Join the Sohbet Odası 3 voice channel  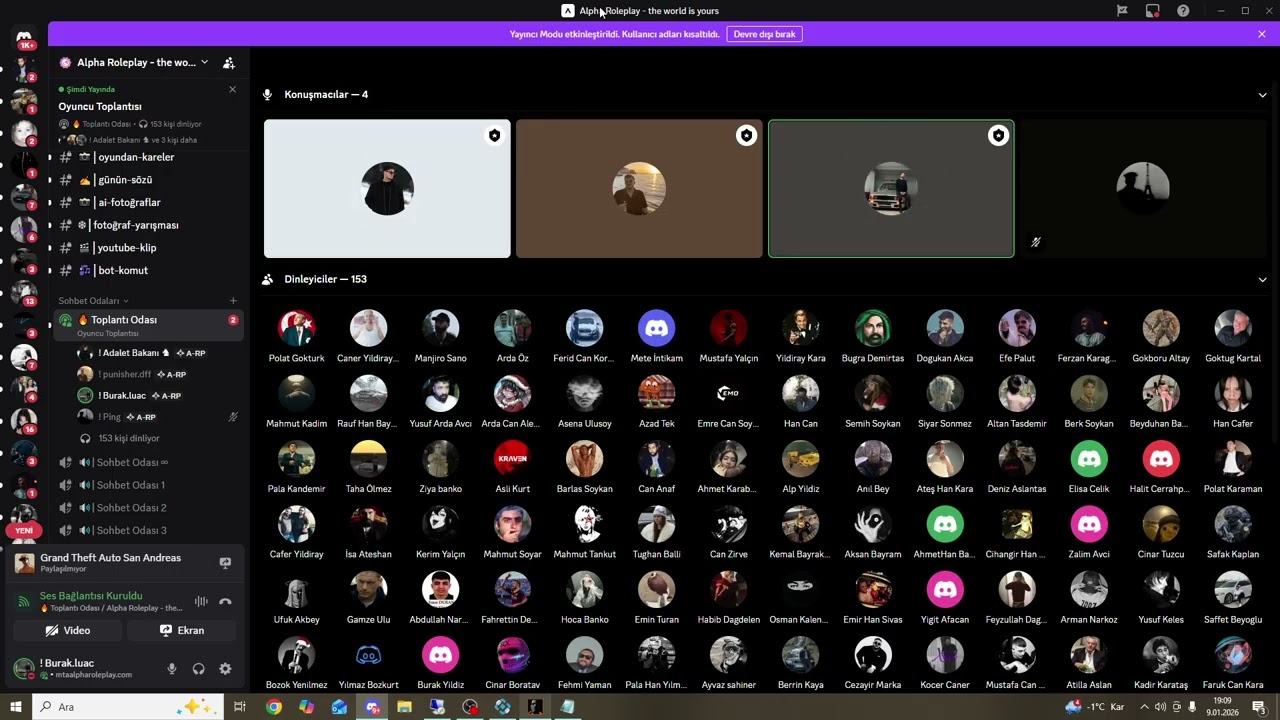[x=147, y=530]
